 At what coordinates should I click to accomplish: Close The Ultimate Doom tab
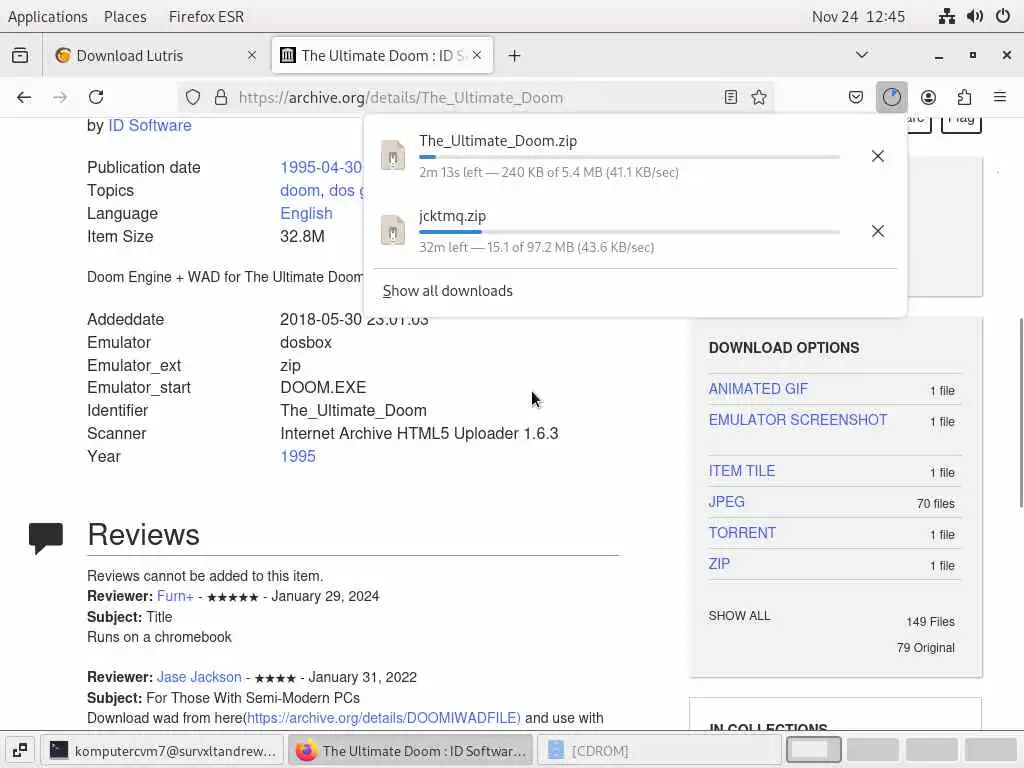click(477, 56)
